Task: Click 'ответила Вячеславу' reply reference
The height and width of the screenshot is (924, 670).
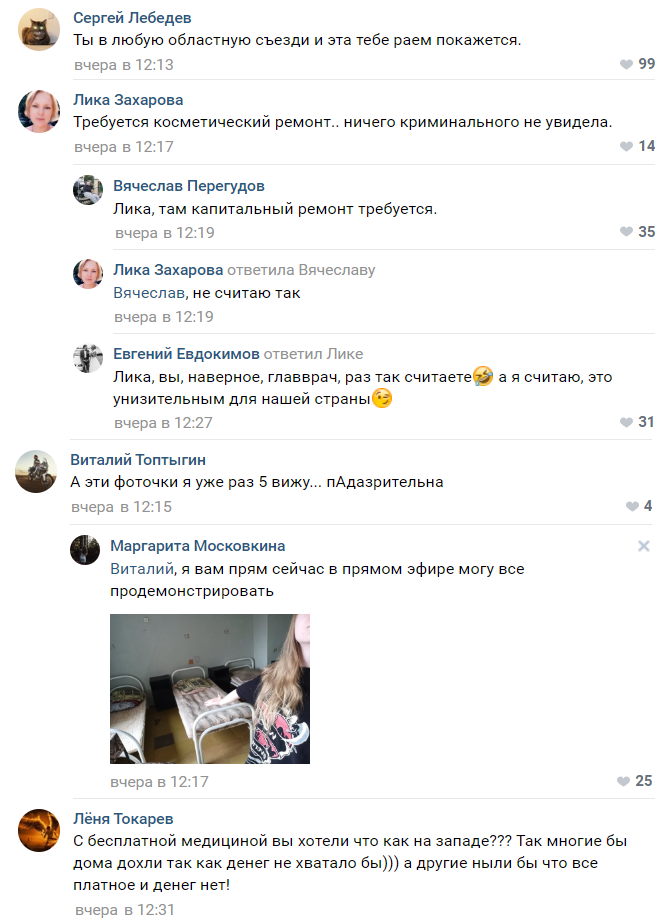Action: tap(301, 270)
